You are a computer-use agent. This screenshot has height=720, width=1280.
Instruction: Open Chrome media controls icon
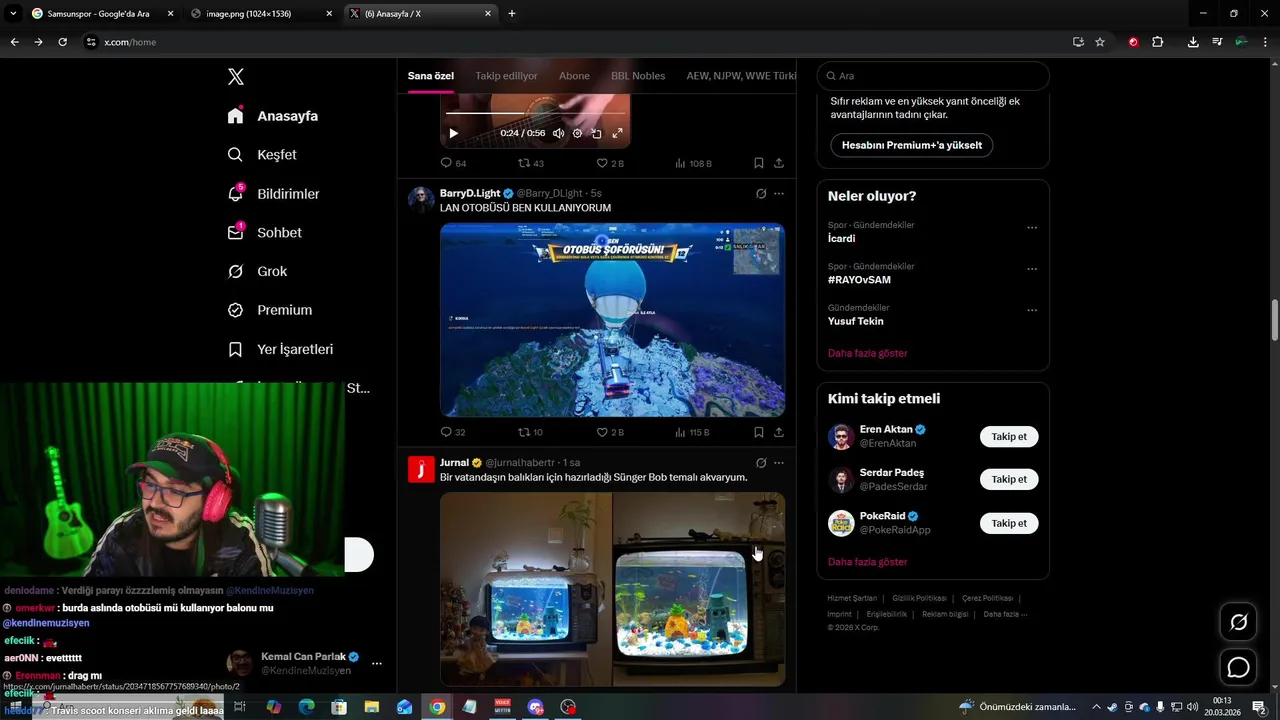point(1217,42)
